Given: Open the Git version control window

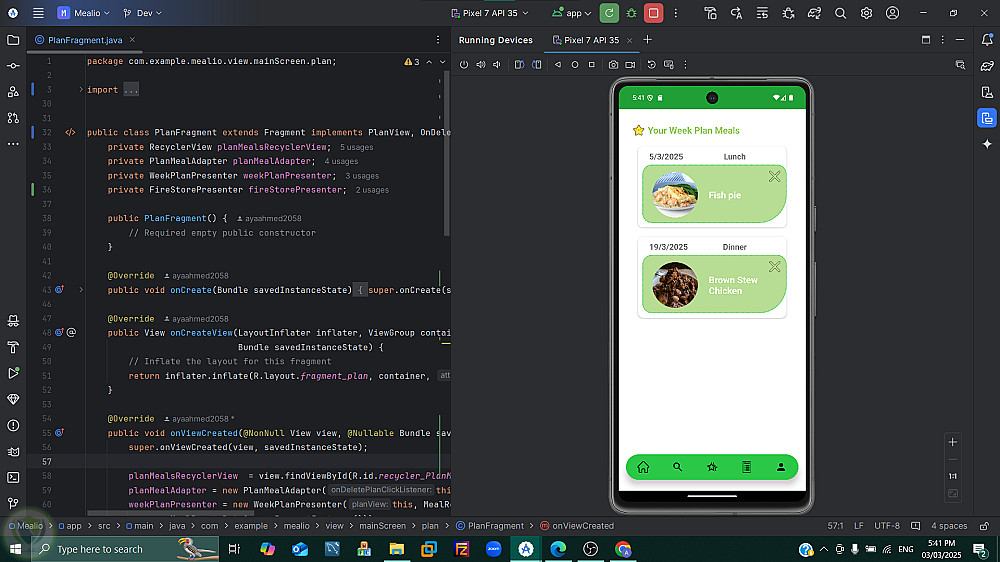Looking at the screenshot, I should (13, 503).
